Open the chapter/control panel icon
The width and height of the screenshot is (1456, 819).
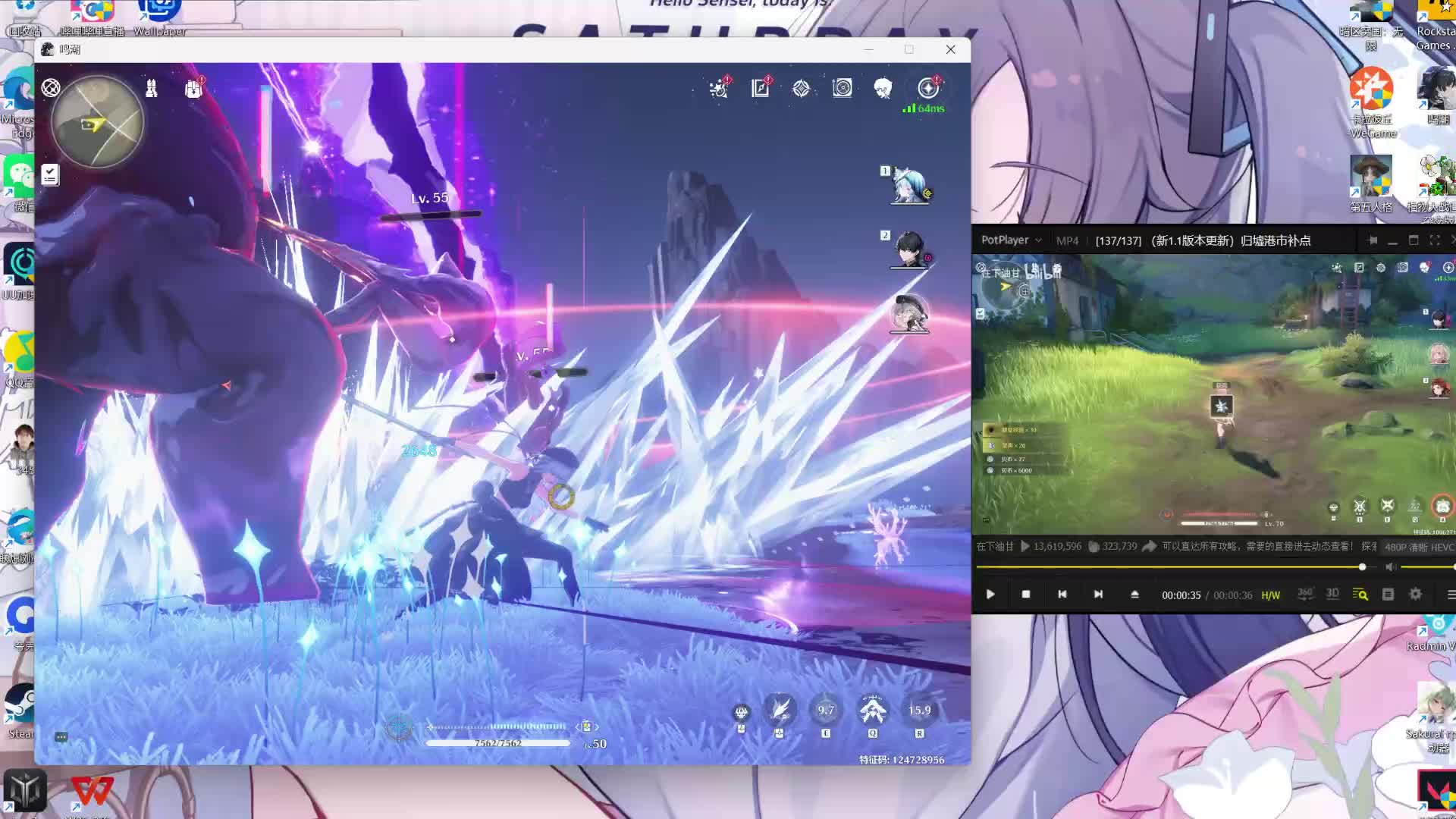(x=1388, y=595)
